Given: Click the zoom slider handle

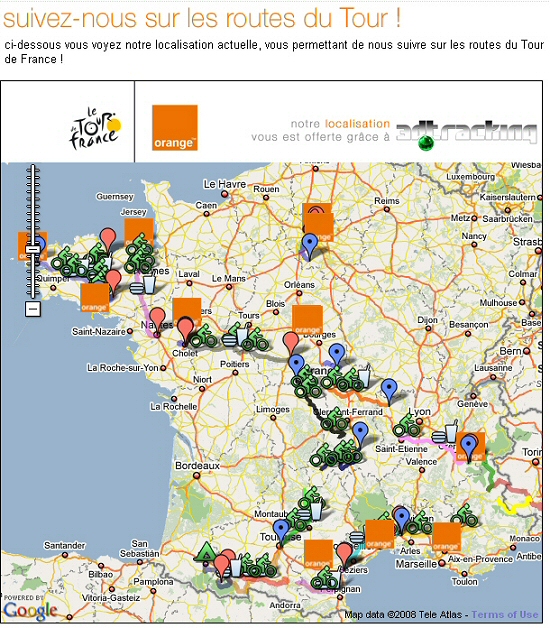Looking at the screenshot, I should (x=32, y=249).
